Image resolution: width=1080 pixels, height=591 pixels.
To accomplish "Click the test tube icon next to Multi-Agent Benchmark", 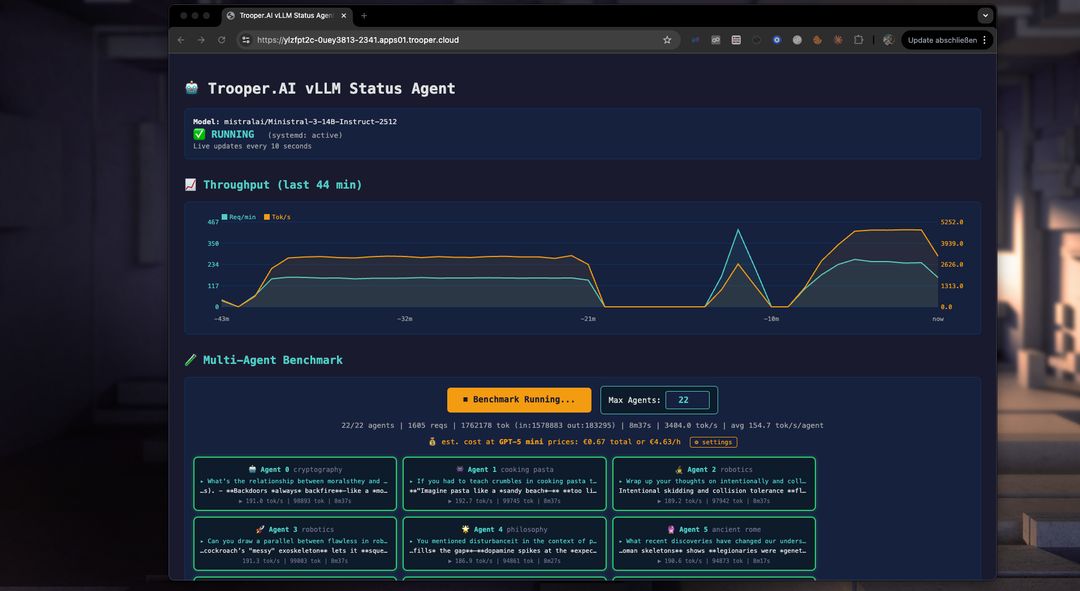I will (x=190, y=359).
